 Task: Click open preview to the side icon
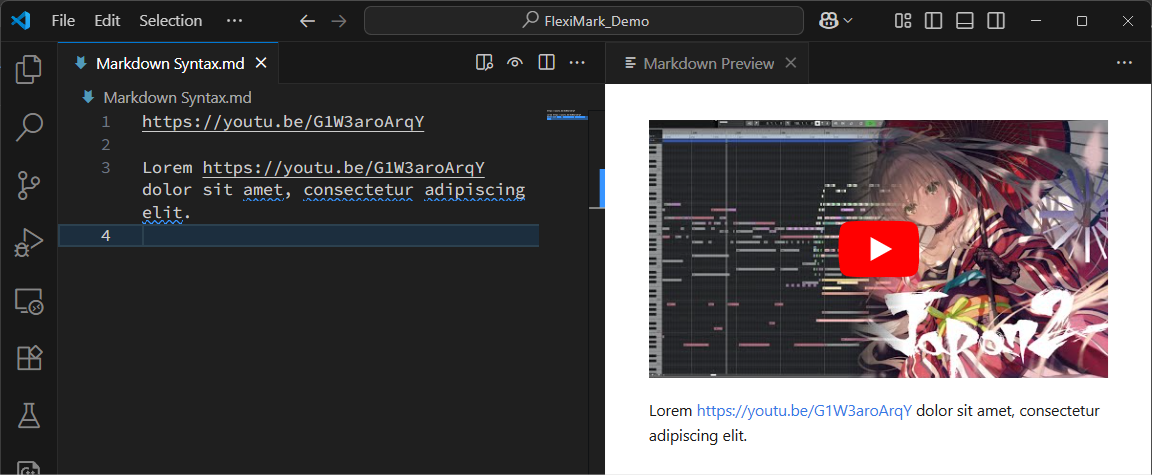(x=485, y=63)
